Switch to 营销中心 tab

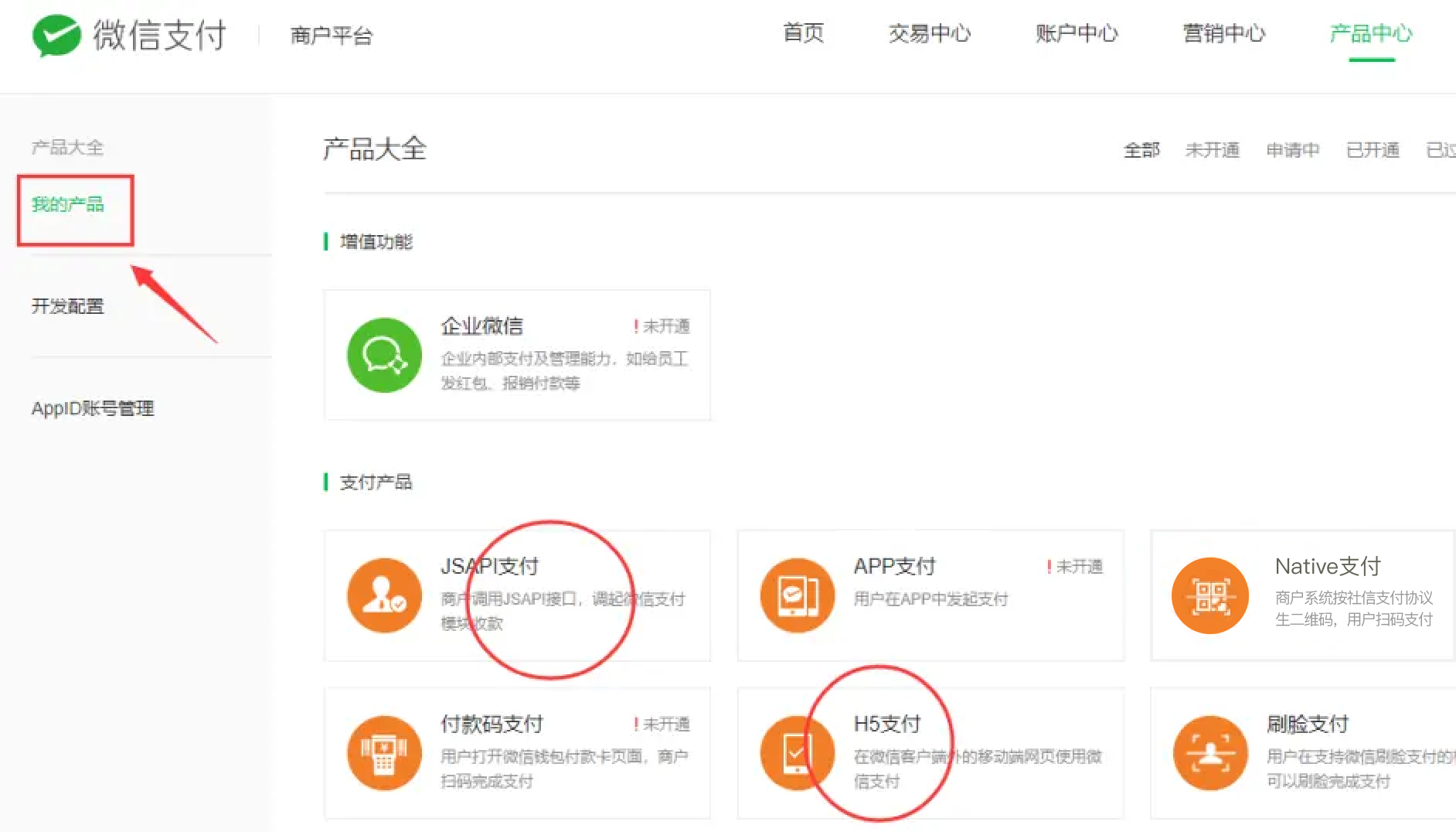click(x=1224, y=33)
